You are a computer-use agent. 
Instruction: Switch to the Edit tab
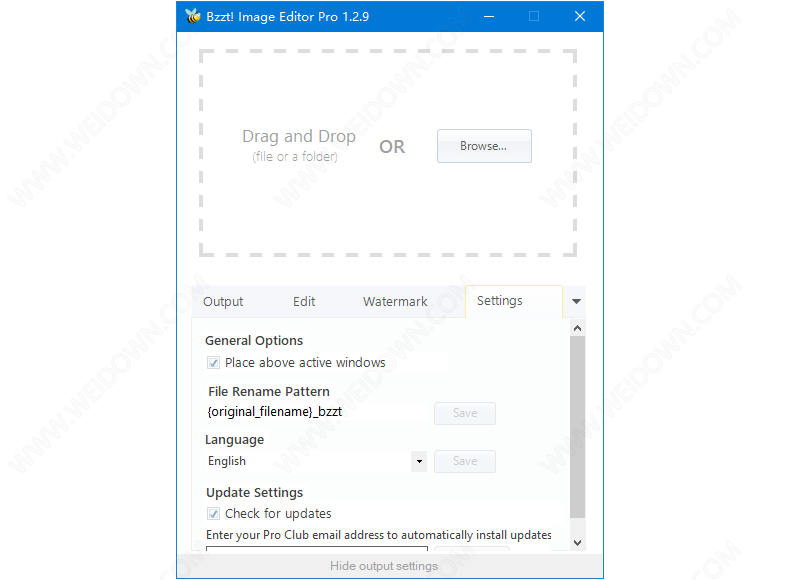click(x=304, y=301)
